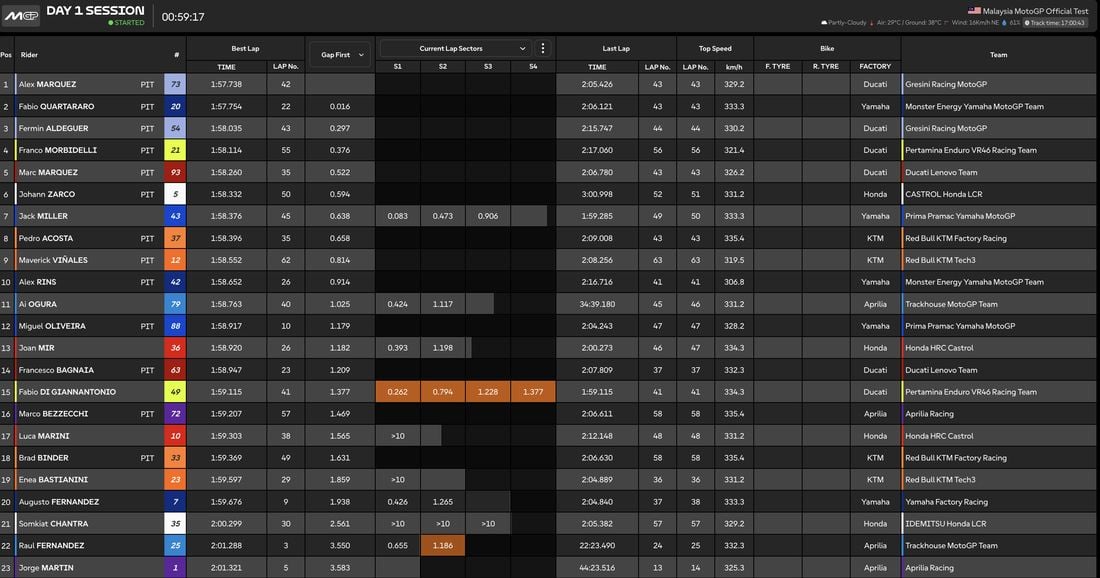Click the km/h top speed column header
The width and height of the screenshot is (1100, 578).
pos(734,67)
